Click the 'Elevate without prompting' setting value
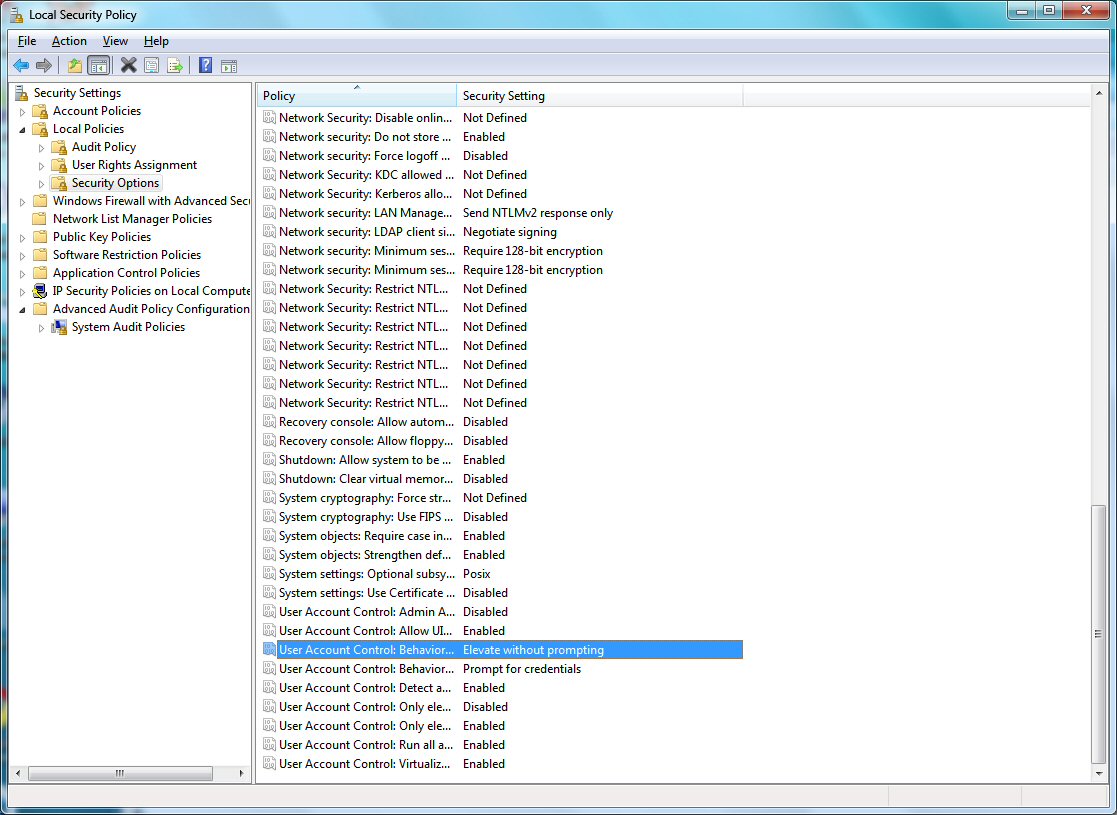 point(534,650)
